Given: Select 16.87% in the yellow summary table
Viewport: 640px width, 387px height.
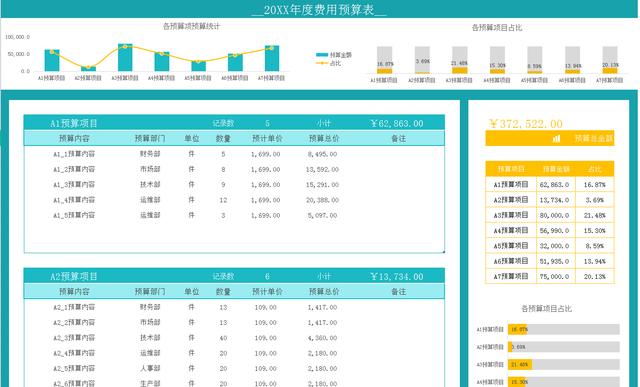Looking at the screenshot, I should tap(595, 185).
